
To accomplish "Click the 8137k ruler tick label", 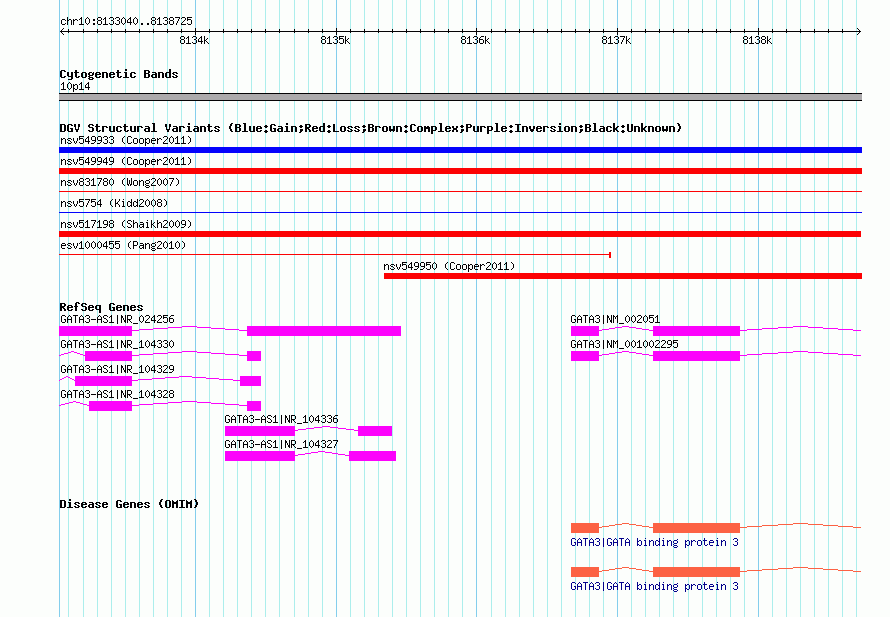I will click(616, 40).
